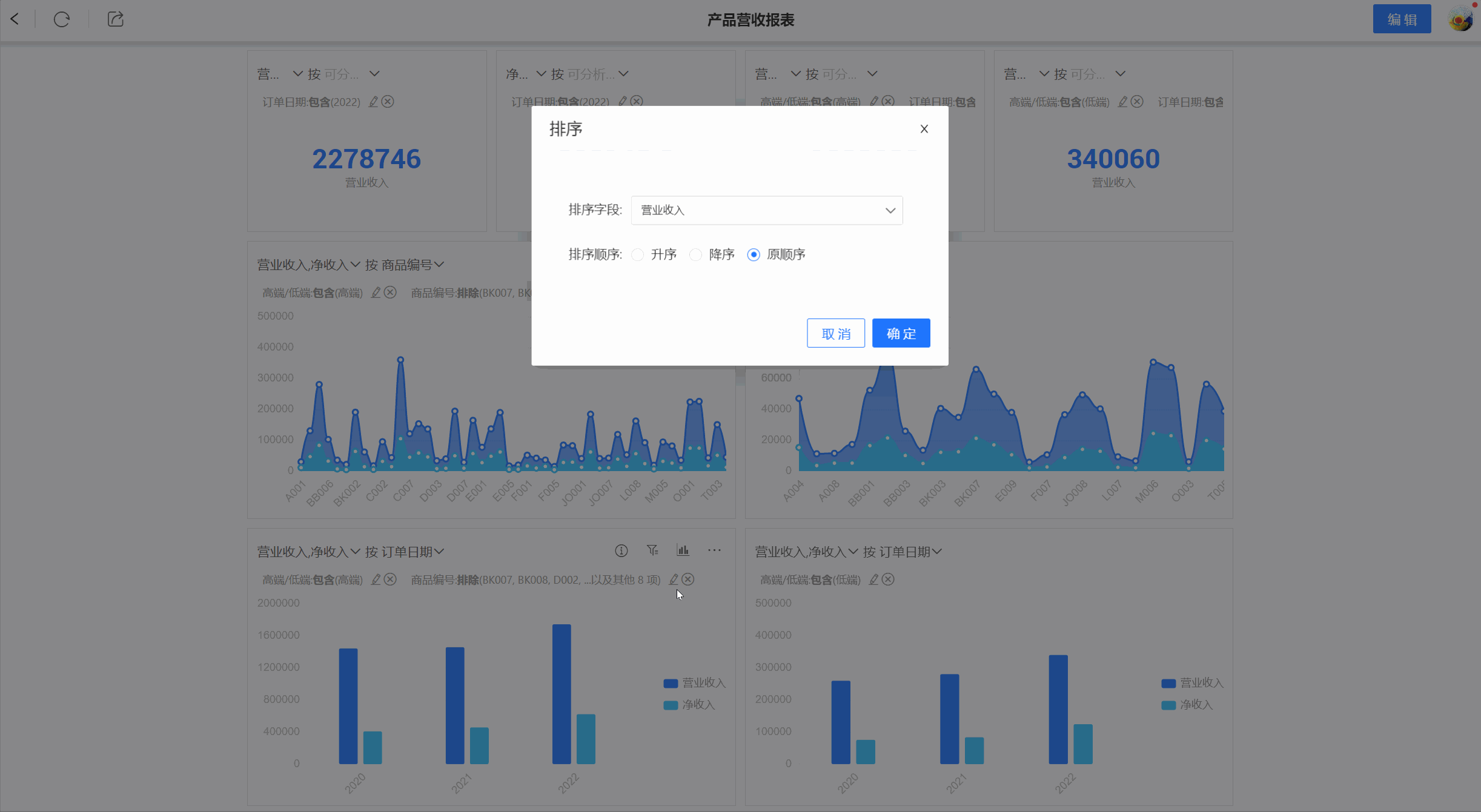This screenshot has height=812, width=1481.
Task: Expand 按 商品编号 dimension dropdown
Action: coord(439,265)
